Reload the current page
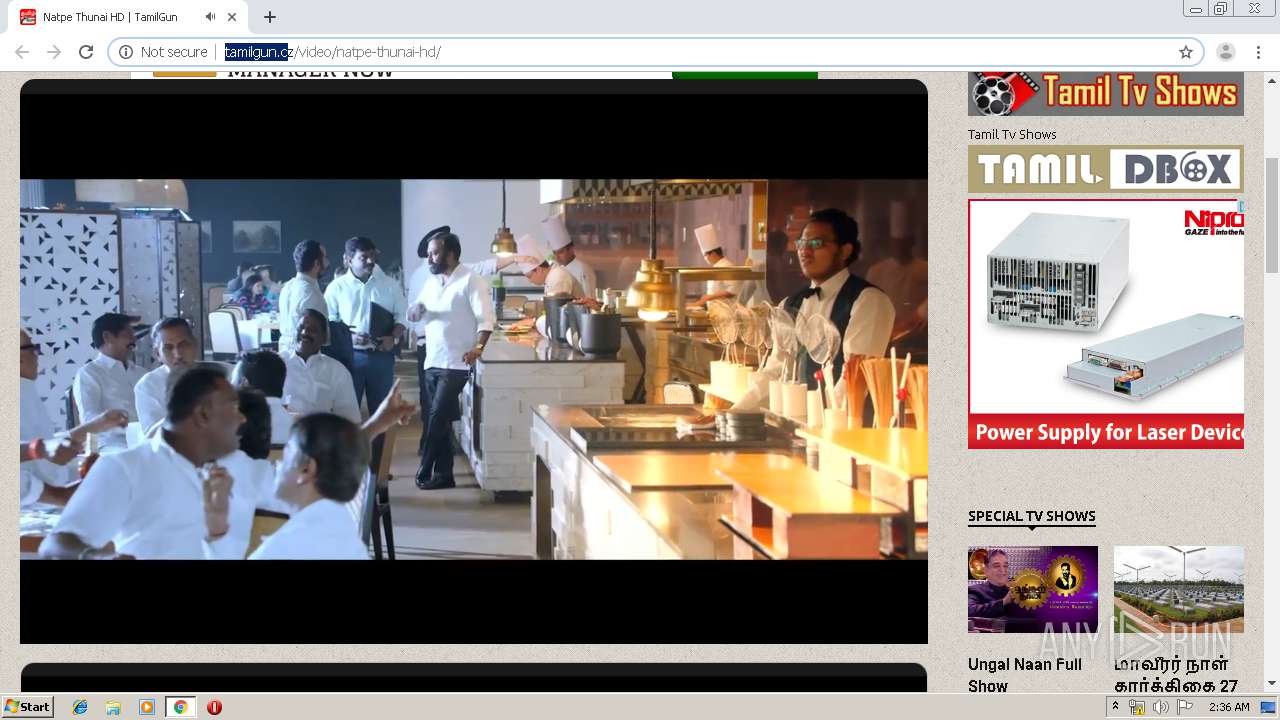The height and width of the screenshot is (720, 1280). tap(86, 52)
